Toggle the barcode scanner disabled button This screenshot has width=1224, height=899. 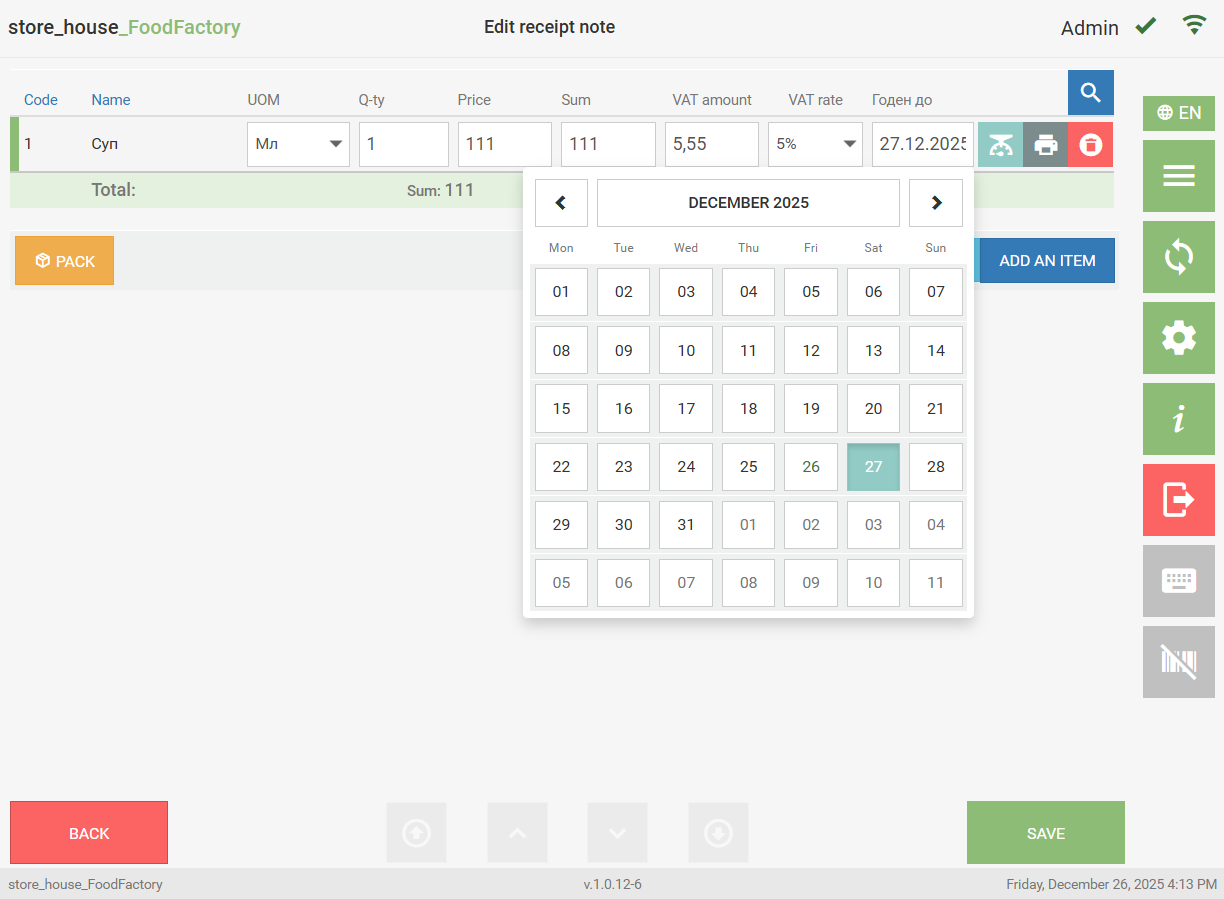pos(1178,662)
